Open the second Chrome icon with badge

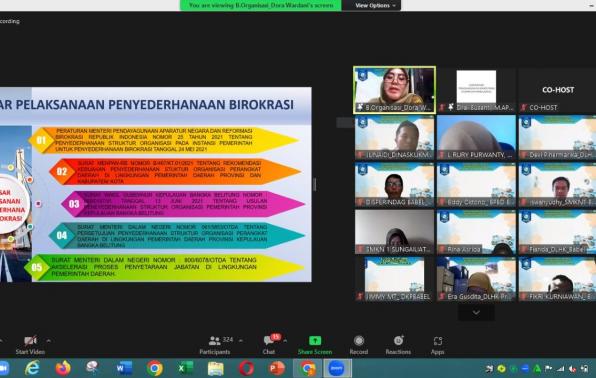point(307,368)
